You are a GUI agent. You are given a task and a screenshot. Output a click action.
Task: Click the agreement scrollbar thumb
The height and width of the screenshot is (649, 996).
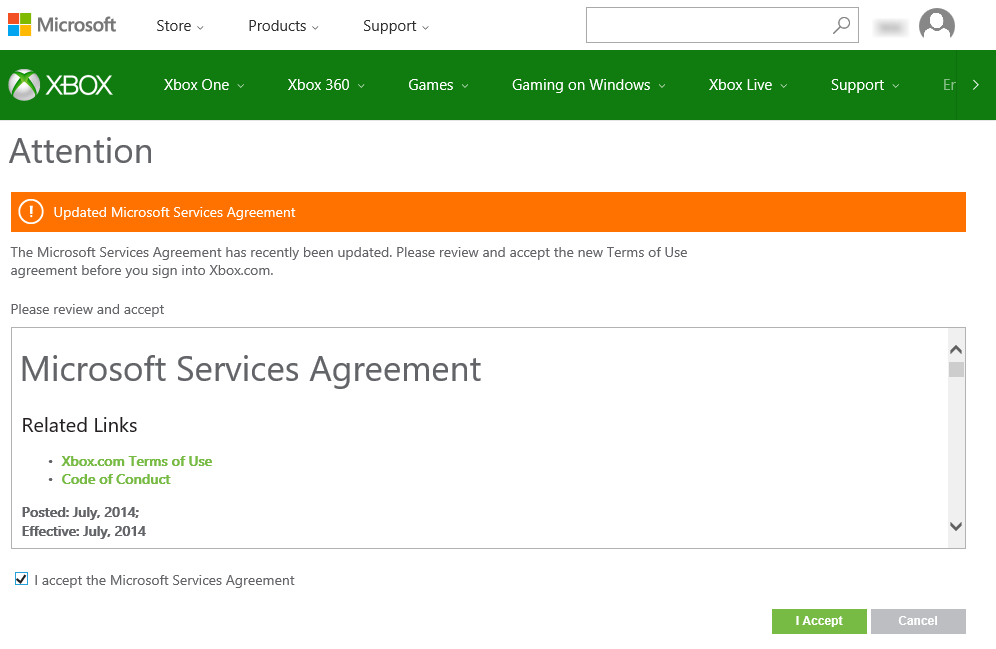click(956, 369)
